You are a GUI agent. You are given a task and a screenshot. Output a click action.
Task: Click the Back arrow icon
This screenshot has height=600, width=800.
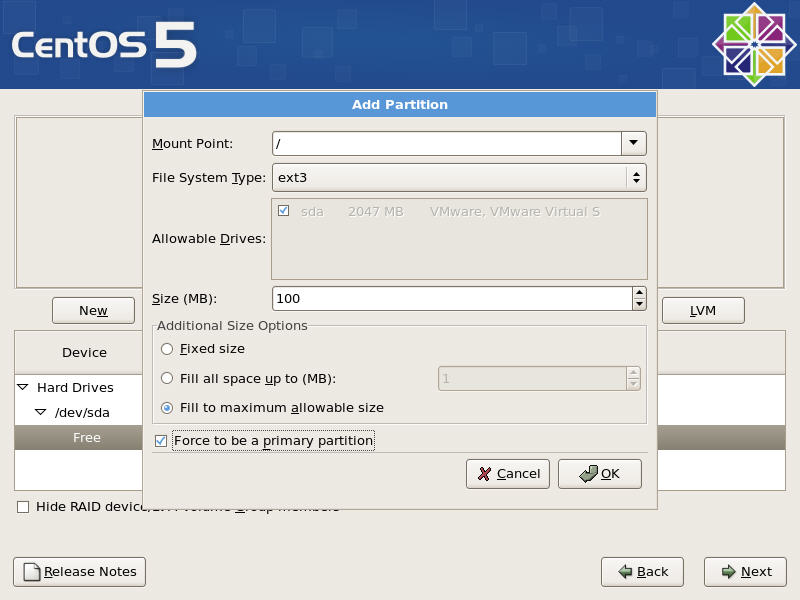click(x=626, y=571)
